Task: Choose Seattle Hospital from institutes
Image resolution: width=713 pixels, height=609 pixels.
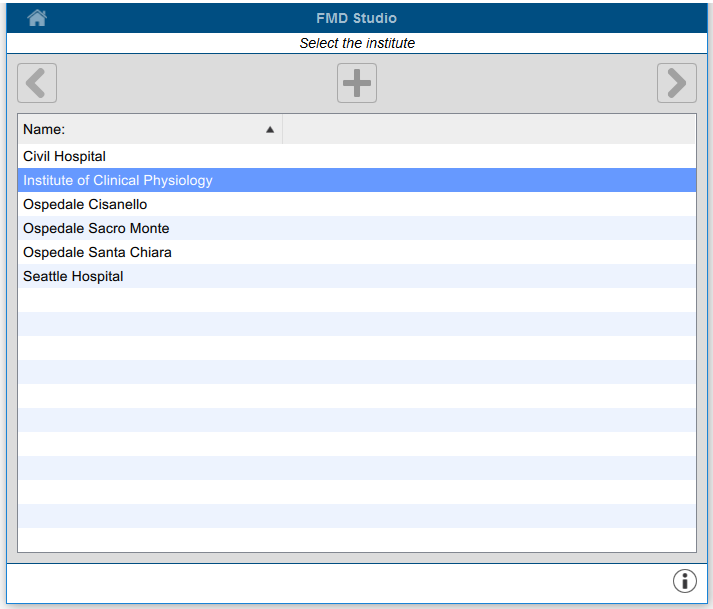Action: [73, 276]
